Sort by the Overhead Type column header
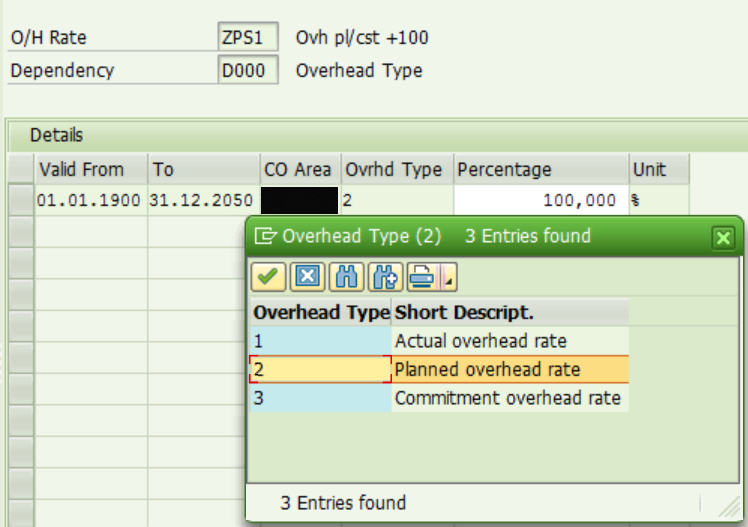748x527 pixels. 321,312
